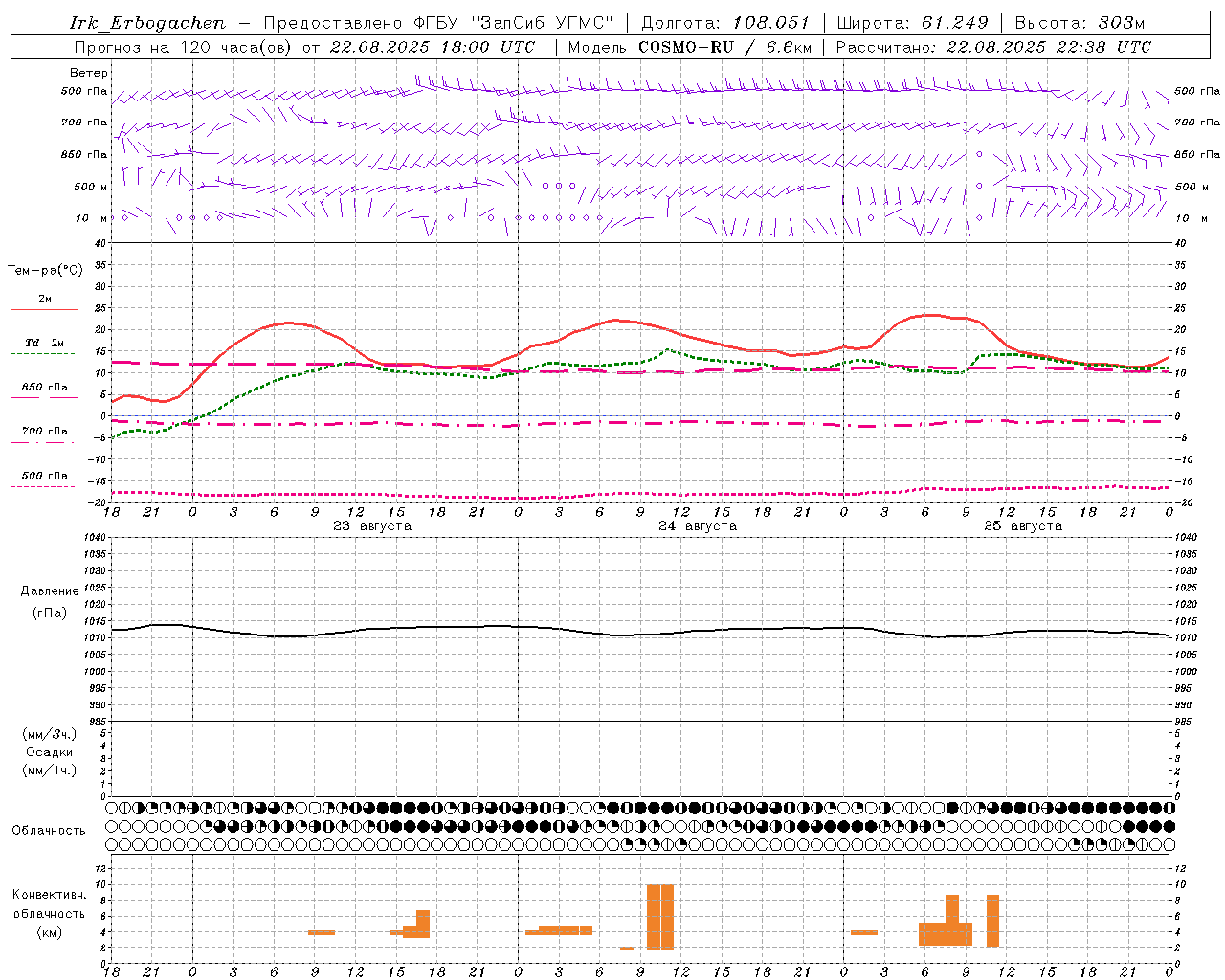The width and height of the screenshot is (1225, 980).
Task: Select the 'Широта: 61.249' latitude value
Action: 912,23
